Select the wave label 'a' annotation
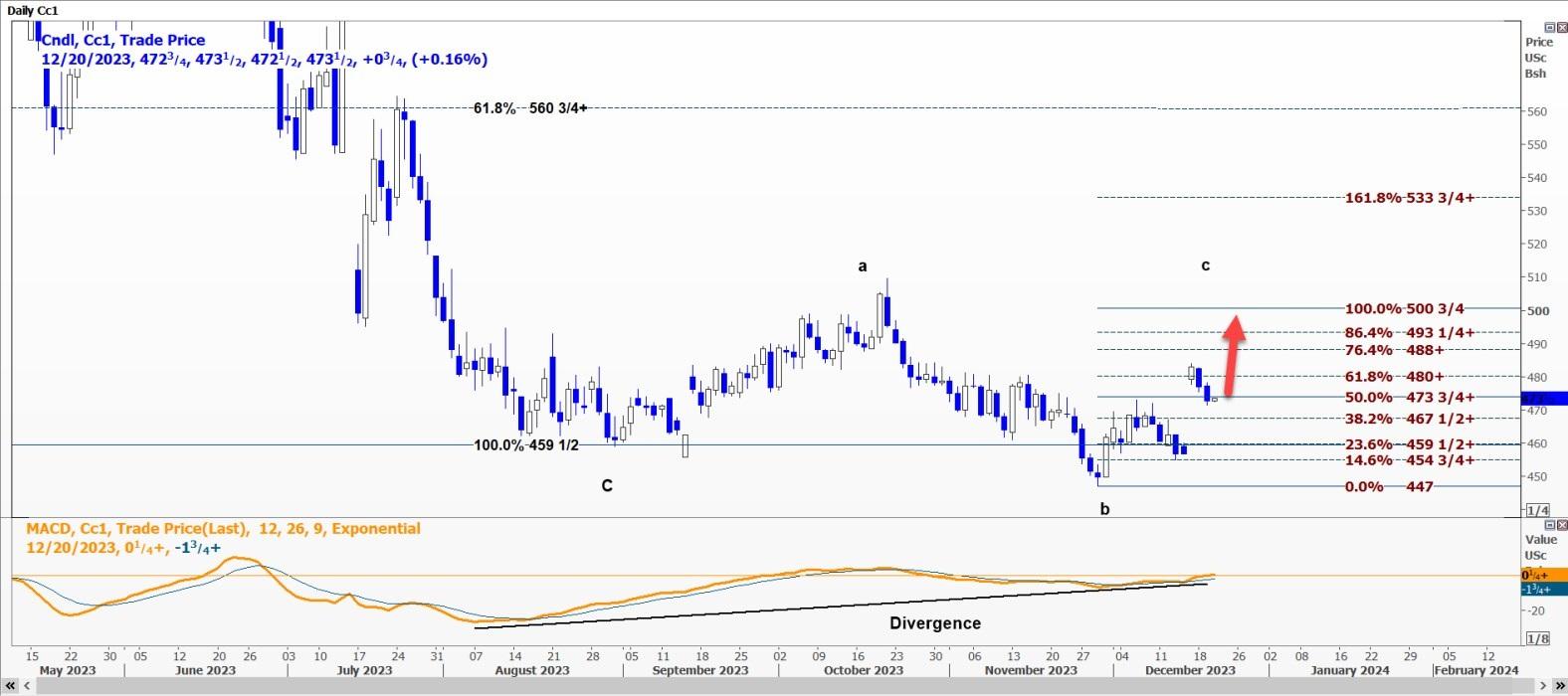 coord(863,266)
